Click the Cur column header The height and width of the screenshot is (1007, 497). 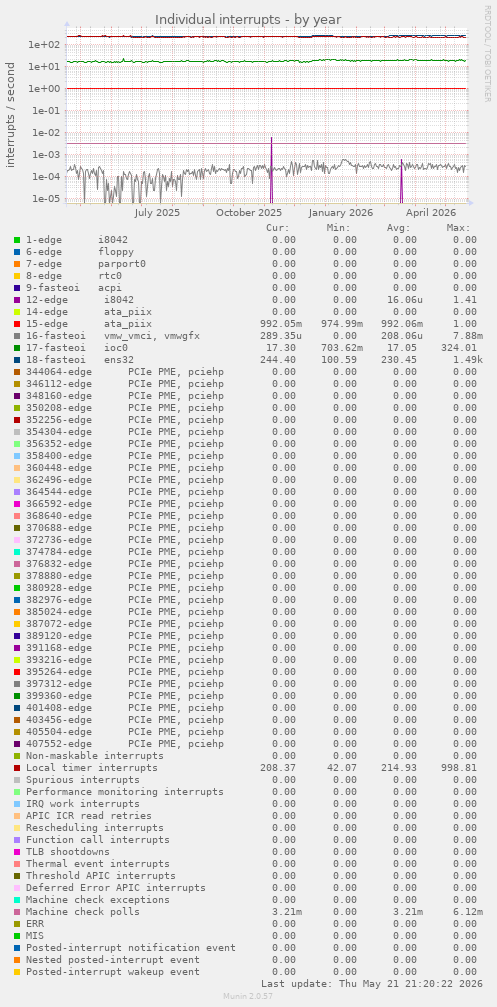click(278, 227)
